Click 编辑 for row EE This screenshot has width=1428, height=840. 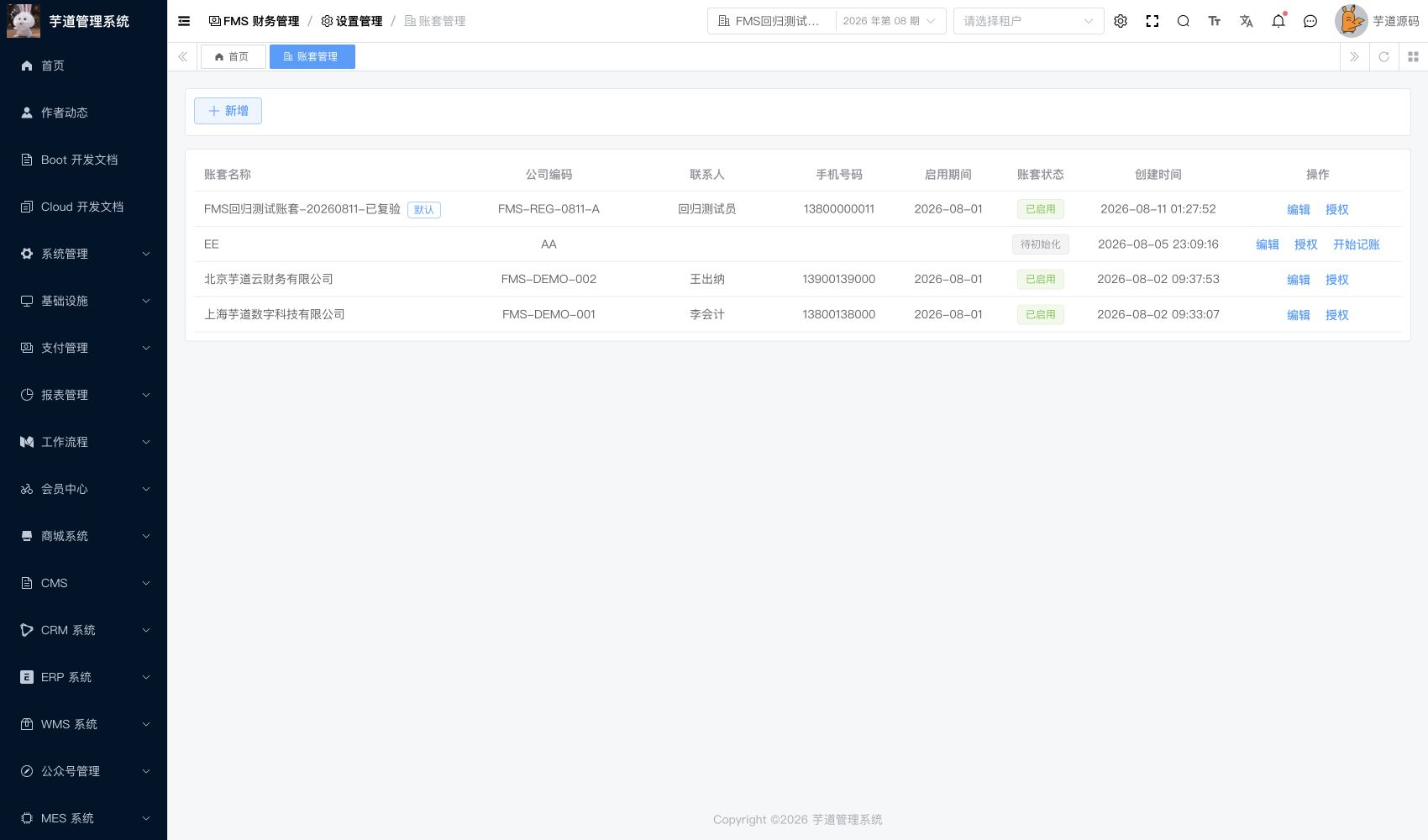(x=1268, y=244)
